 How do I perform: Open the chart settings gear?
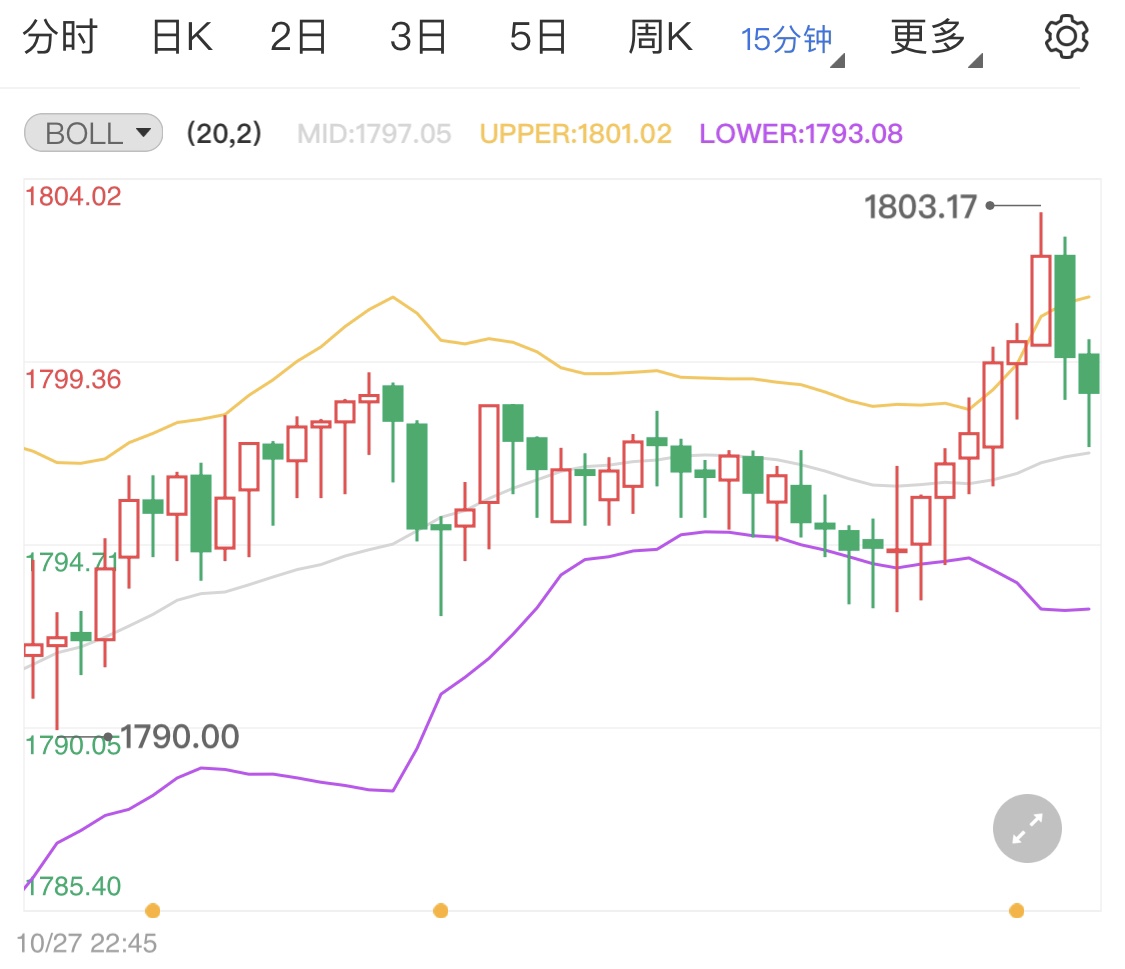(x=1066, y=37)
